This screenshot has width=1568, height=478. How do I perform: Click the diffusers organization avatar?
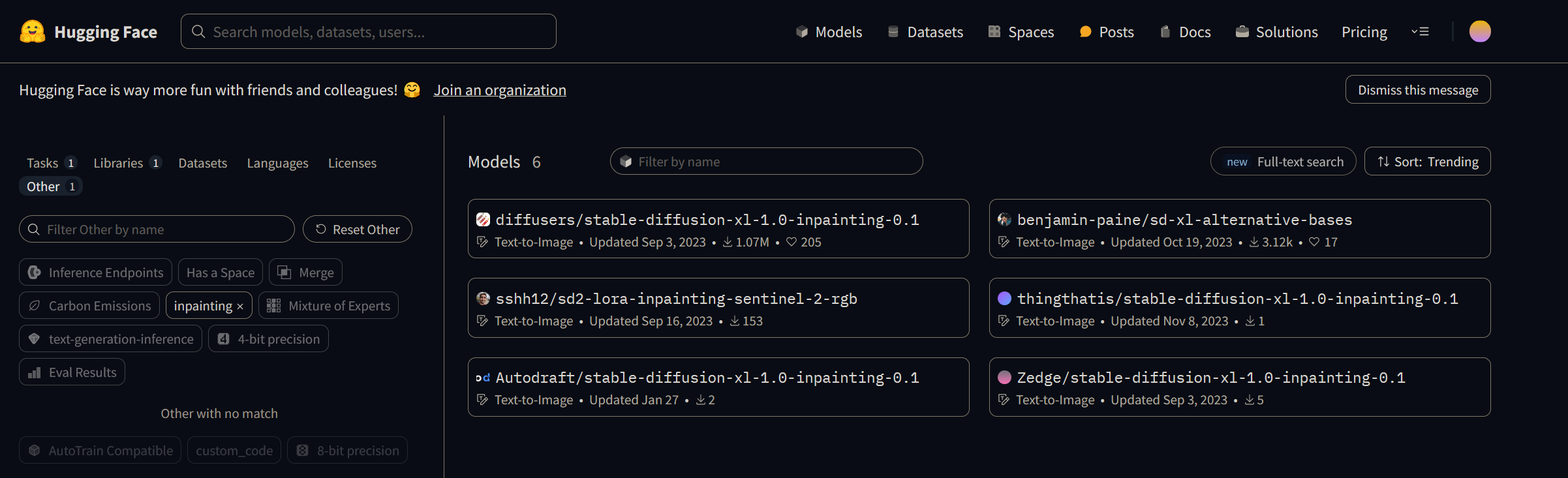tap(483, 220)
